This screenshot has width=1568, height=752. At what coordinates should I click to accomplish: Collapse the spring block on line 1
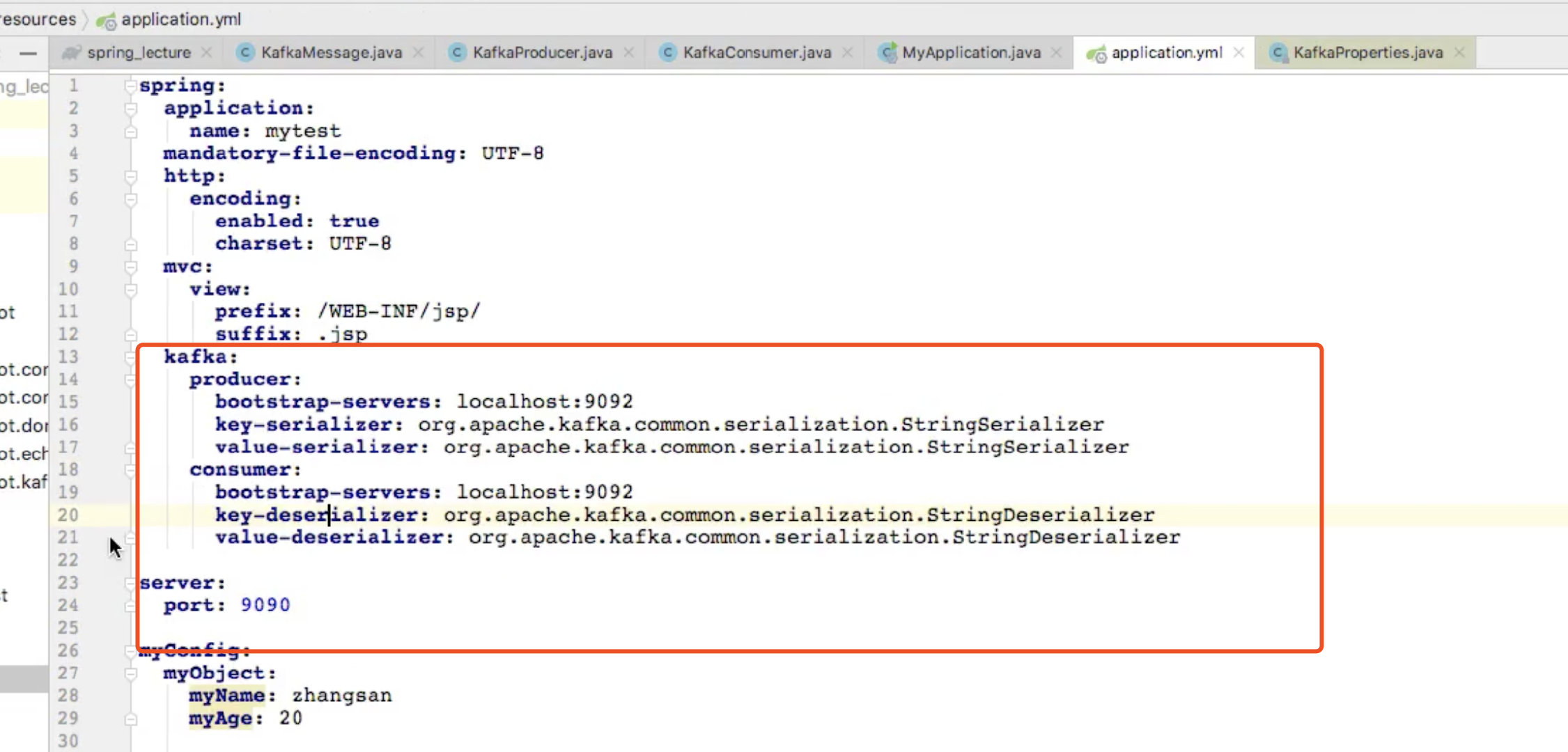130,86
